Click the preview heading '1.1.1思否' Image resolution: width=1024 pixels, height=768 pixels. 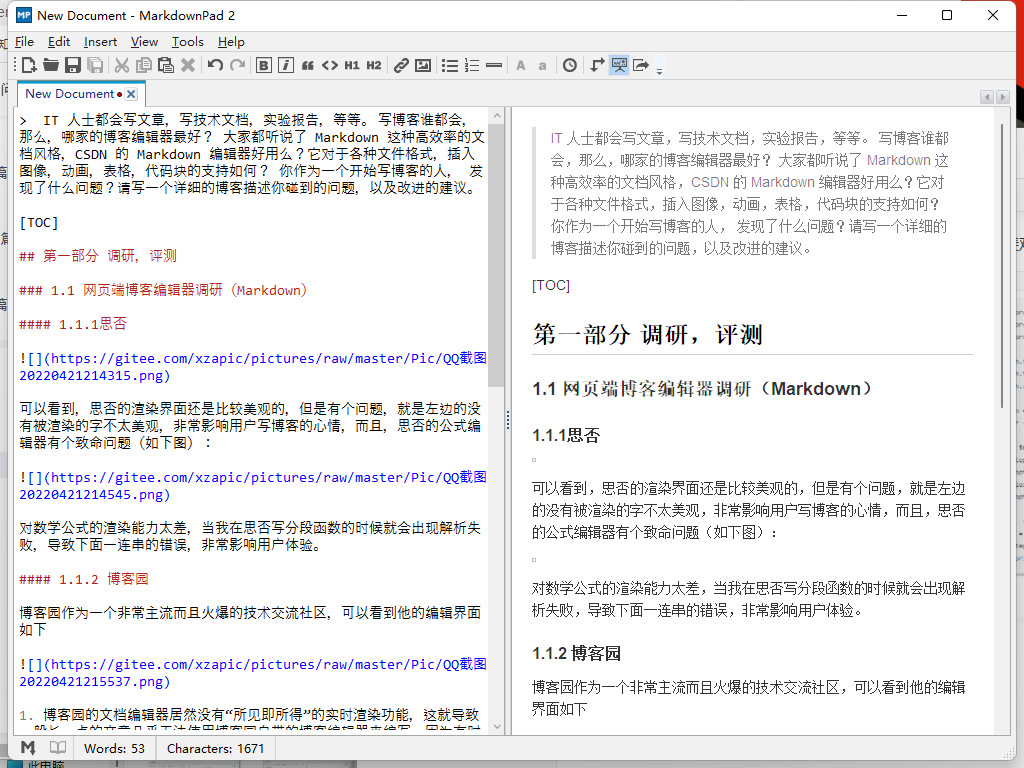point(566,436)
